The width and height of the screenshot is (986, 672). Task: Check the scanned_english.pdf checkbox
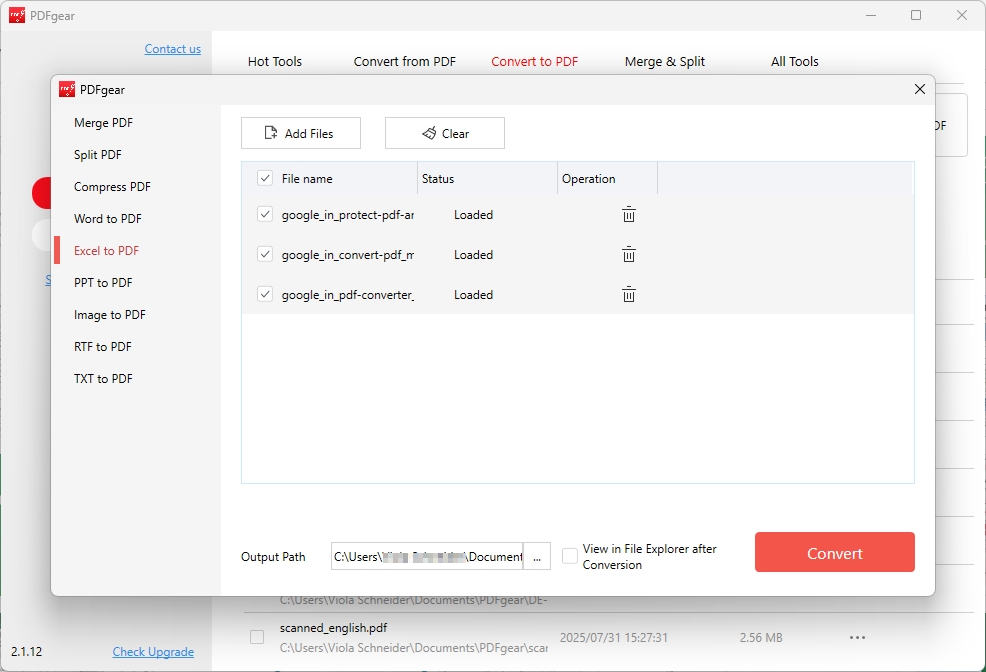pos(256,637)
